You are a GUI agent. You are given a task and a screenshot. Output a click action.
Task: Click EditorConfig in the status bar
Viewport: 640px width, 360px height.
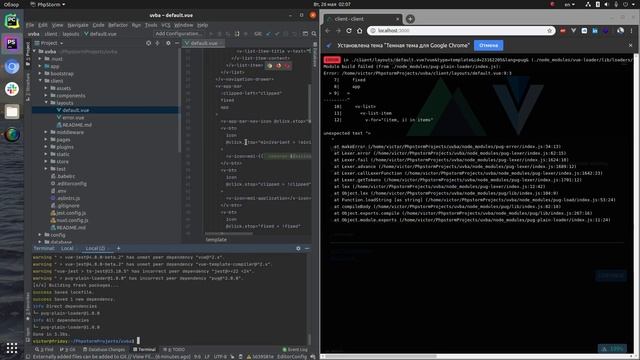[x=292, y=357]
